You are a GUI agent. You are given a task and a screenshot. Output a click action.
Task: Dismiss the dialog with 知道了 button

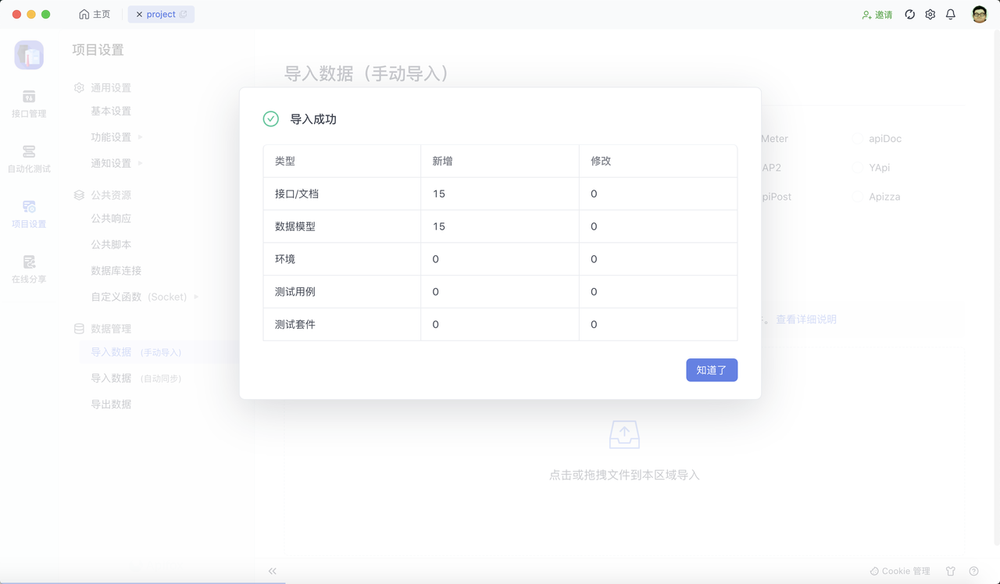coord(711,370)
